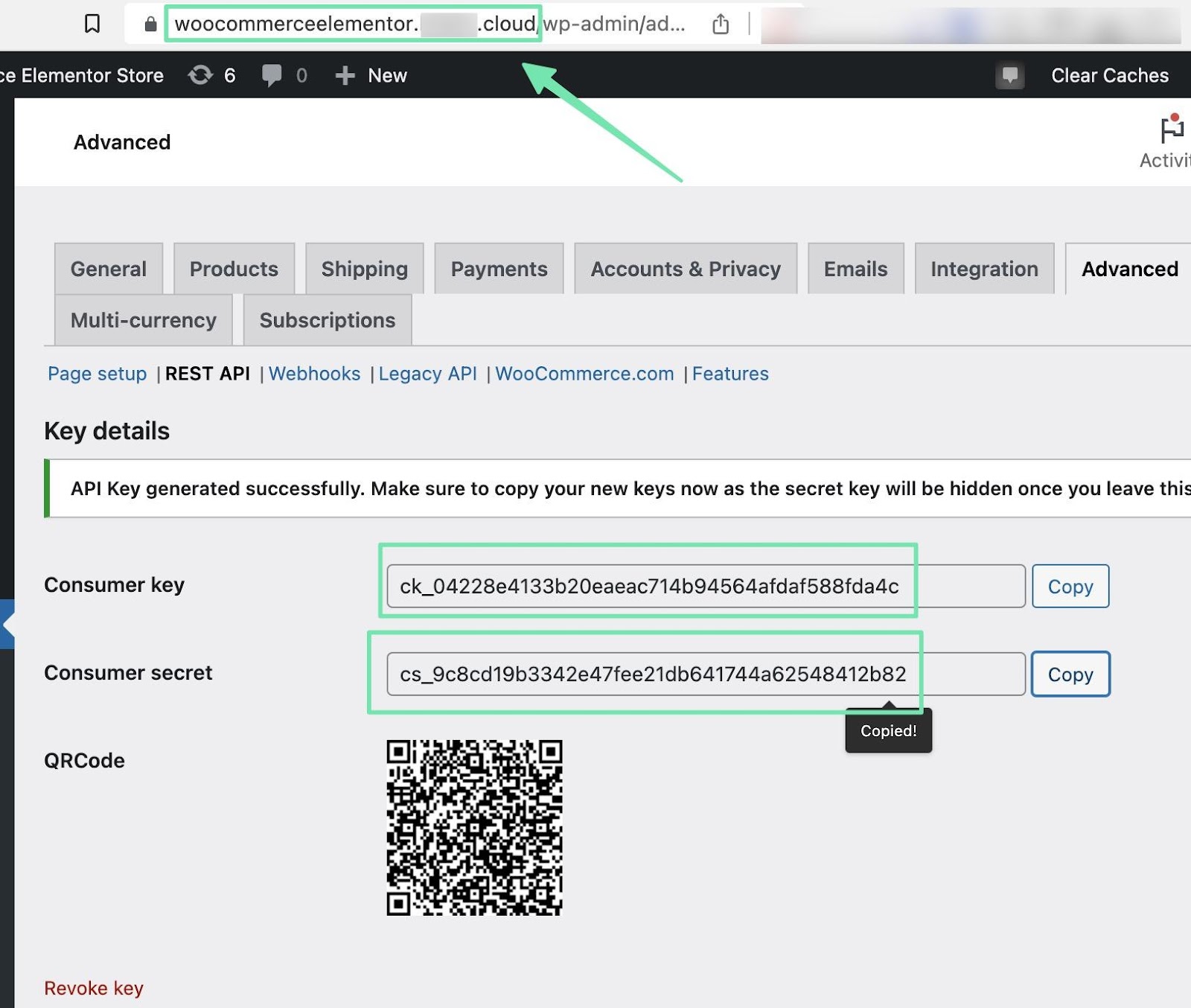Open the share icon in the browser toolbar
The image size is (1191, 1008).
coord(720,25)
